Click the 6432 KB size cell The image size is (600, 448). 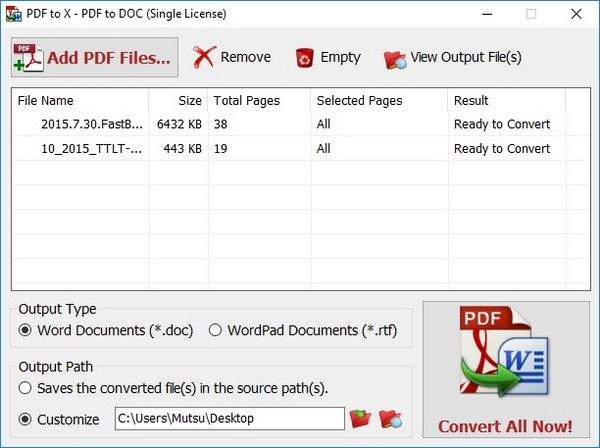click(x=179, y=124)
